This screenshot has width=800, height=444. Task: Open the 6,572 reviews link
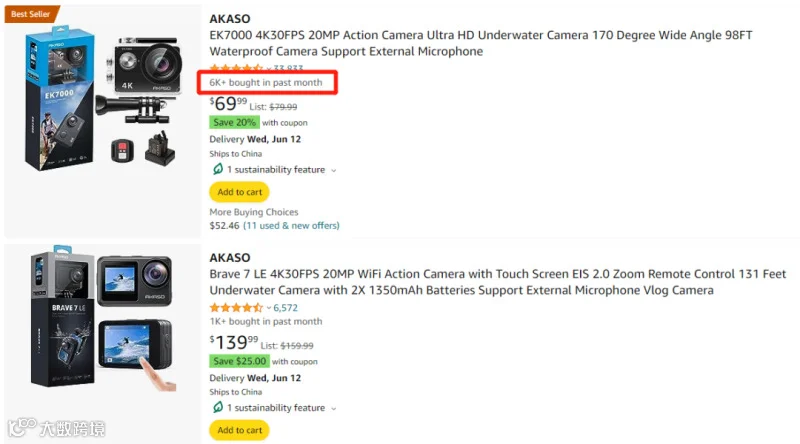[x=285, y=308]
